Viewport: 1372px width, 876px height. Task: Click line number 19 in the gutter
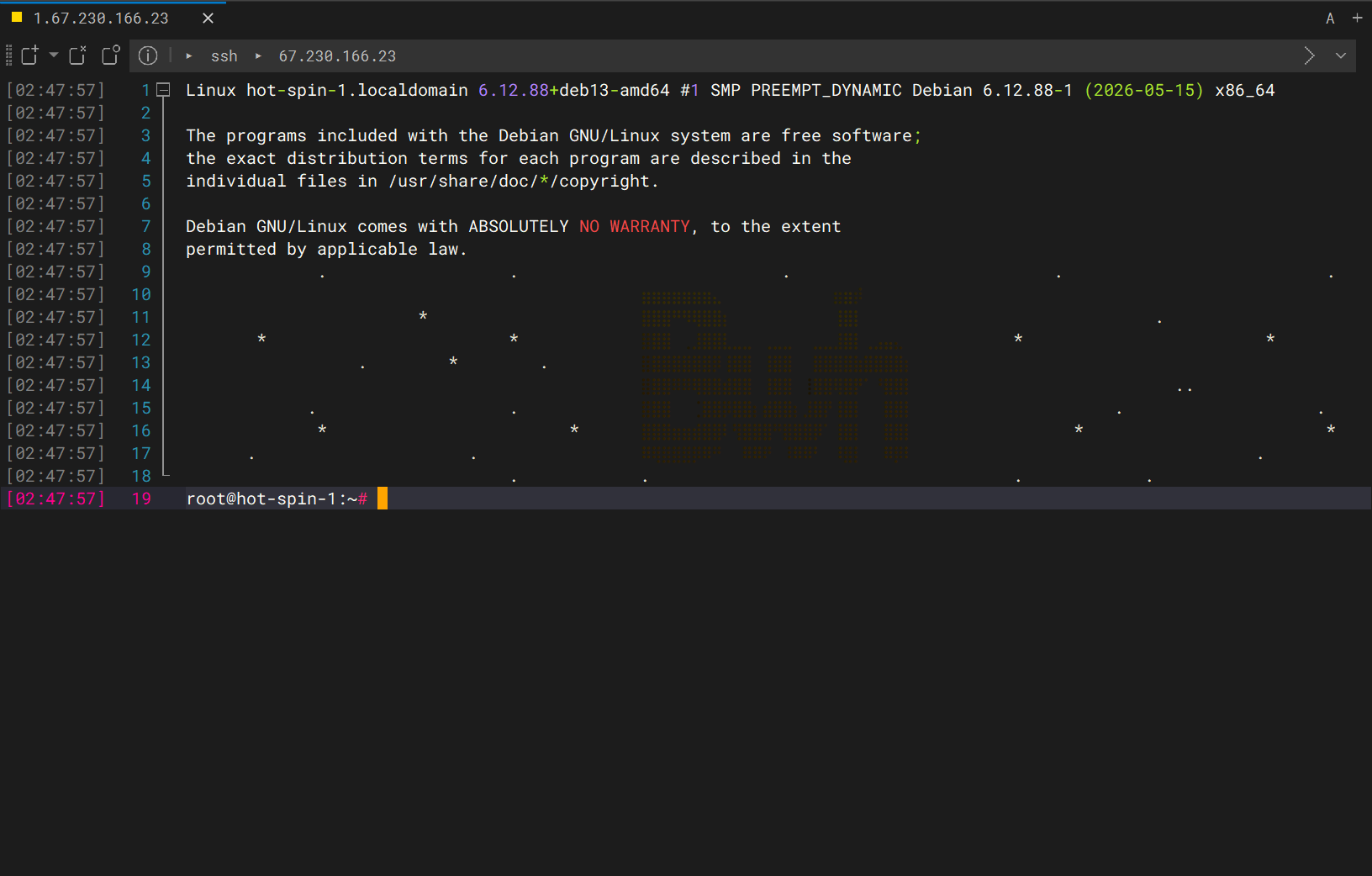(141, 499)
